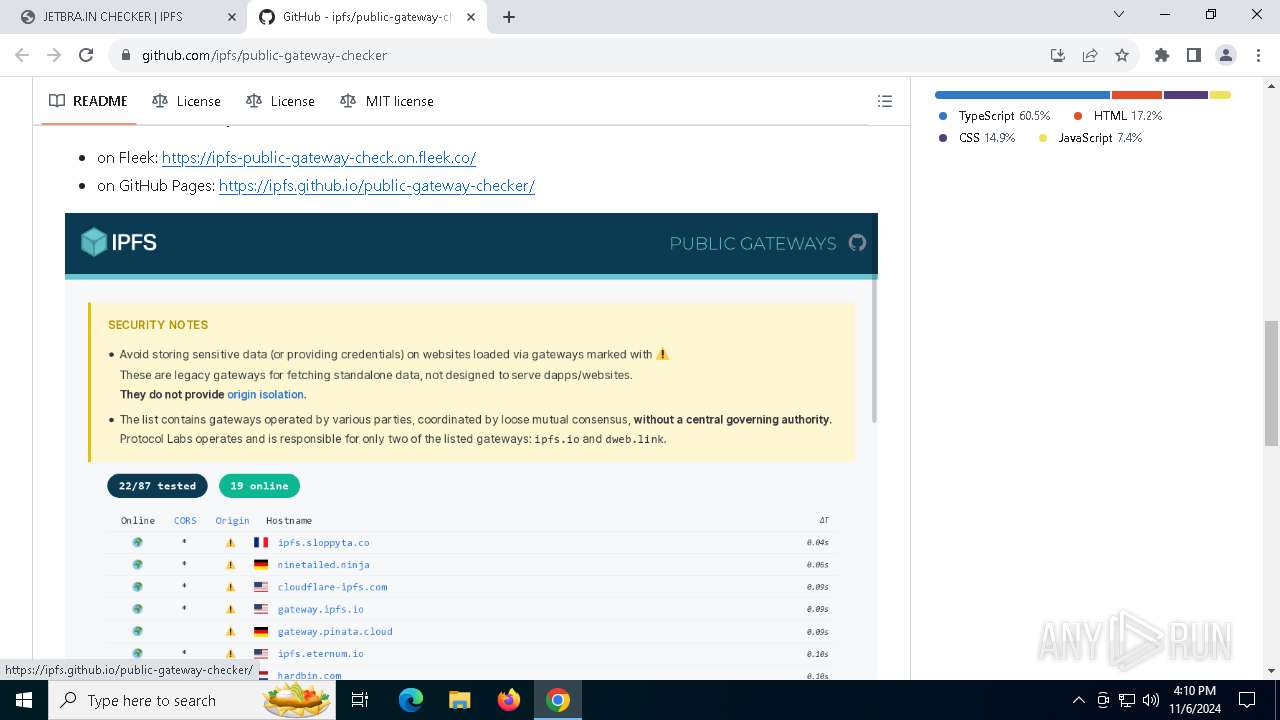Expand the tab search chevron
The width and height of the screenshot is (1280, 720).
pyautogui.click(x=1119, y=15)
